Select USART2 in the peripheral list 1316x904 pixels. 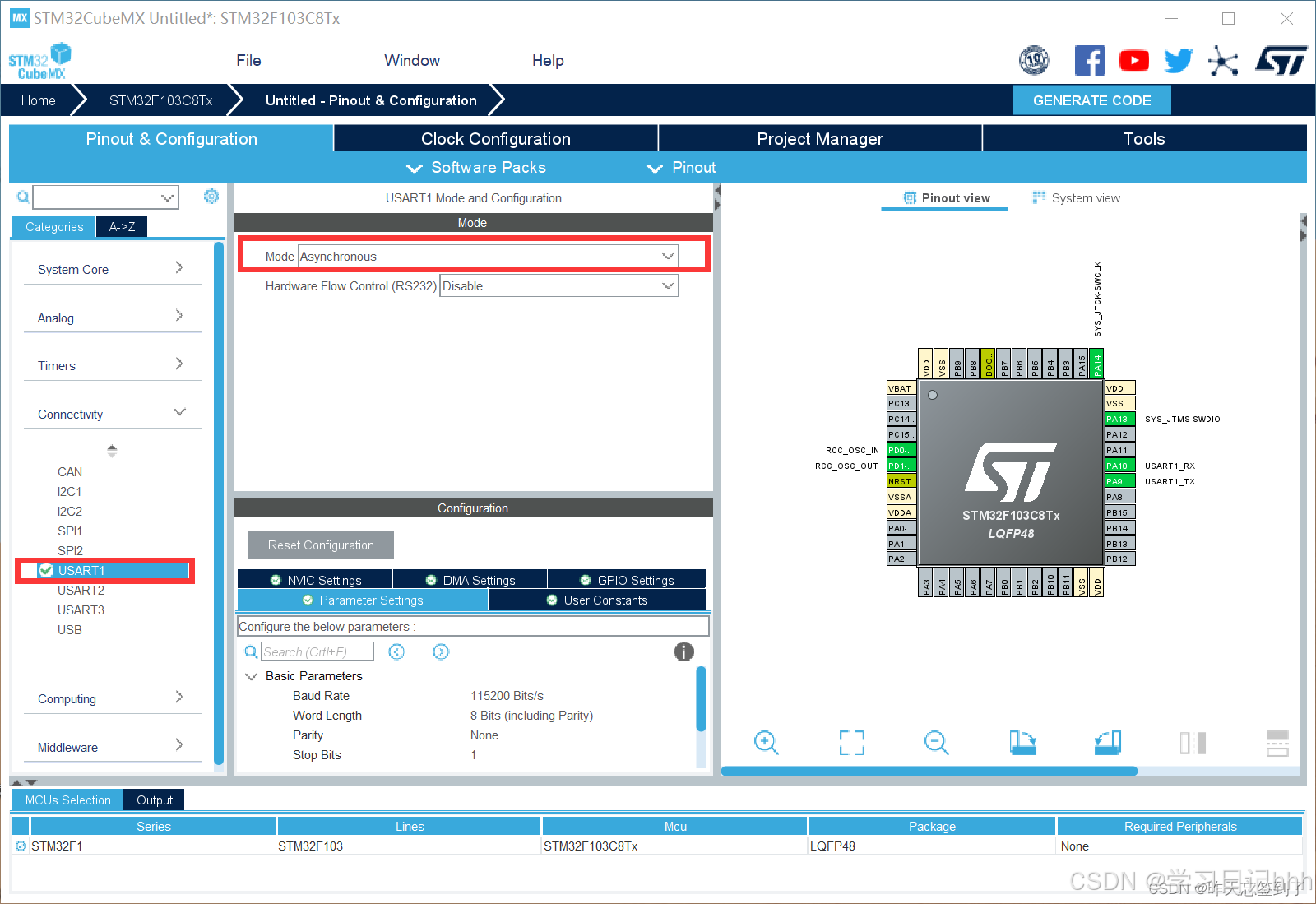coord(81,591)
